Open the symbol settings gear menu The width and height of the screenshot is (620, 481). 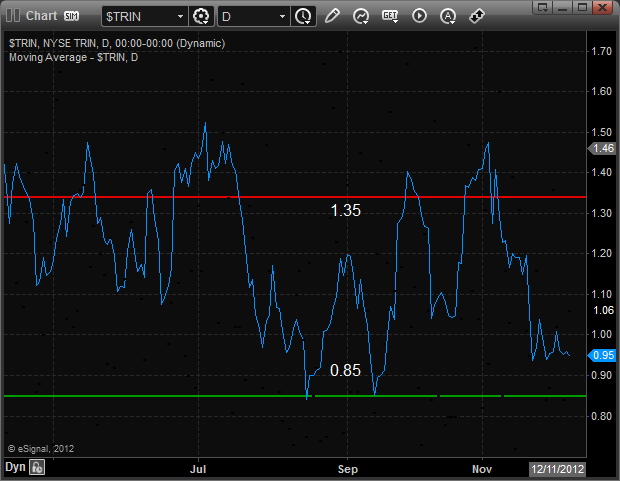(201, 16)
